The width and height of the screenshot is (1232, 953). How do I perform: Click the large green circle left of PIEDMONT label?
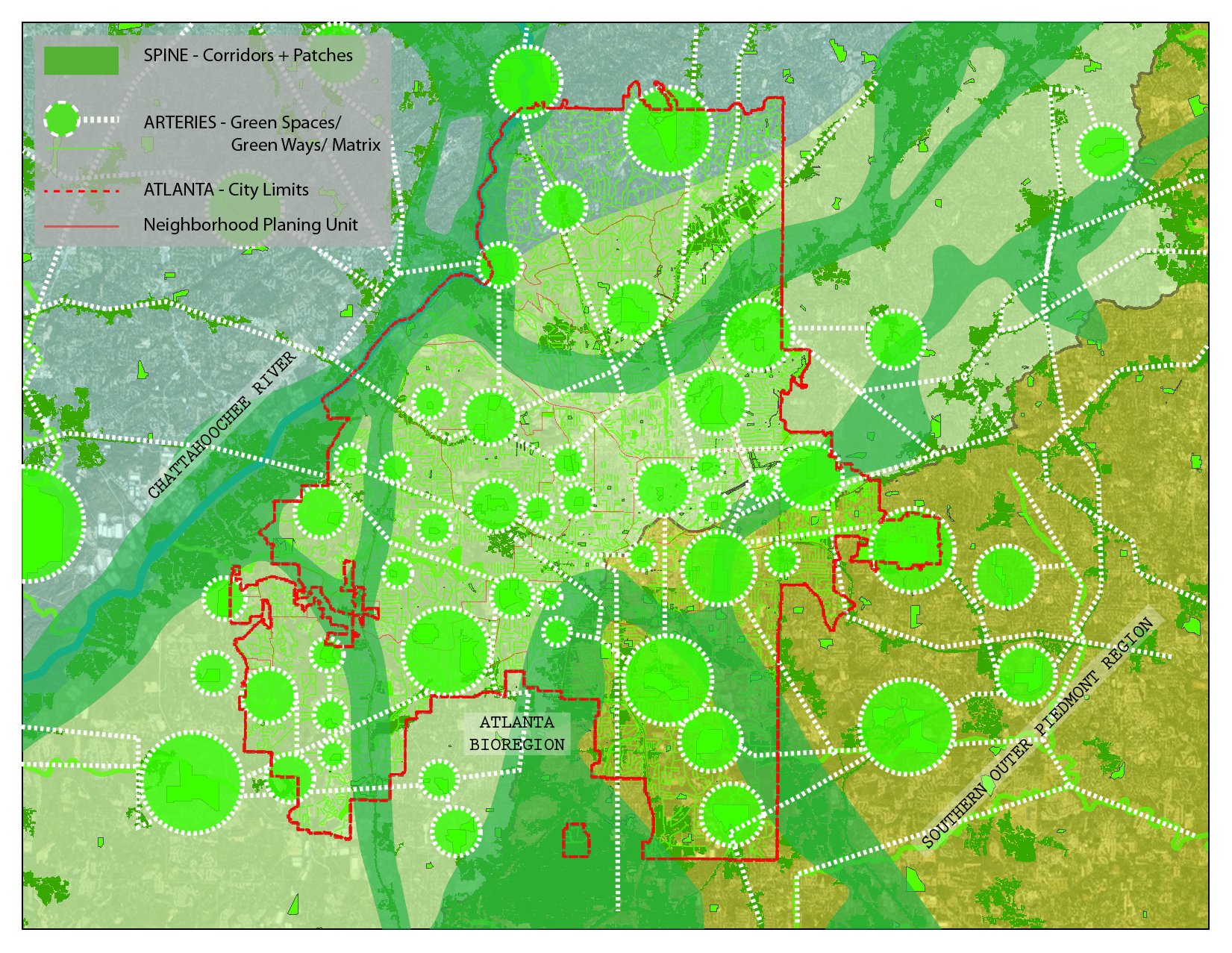click(x=906, y=726)
